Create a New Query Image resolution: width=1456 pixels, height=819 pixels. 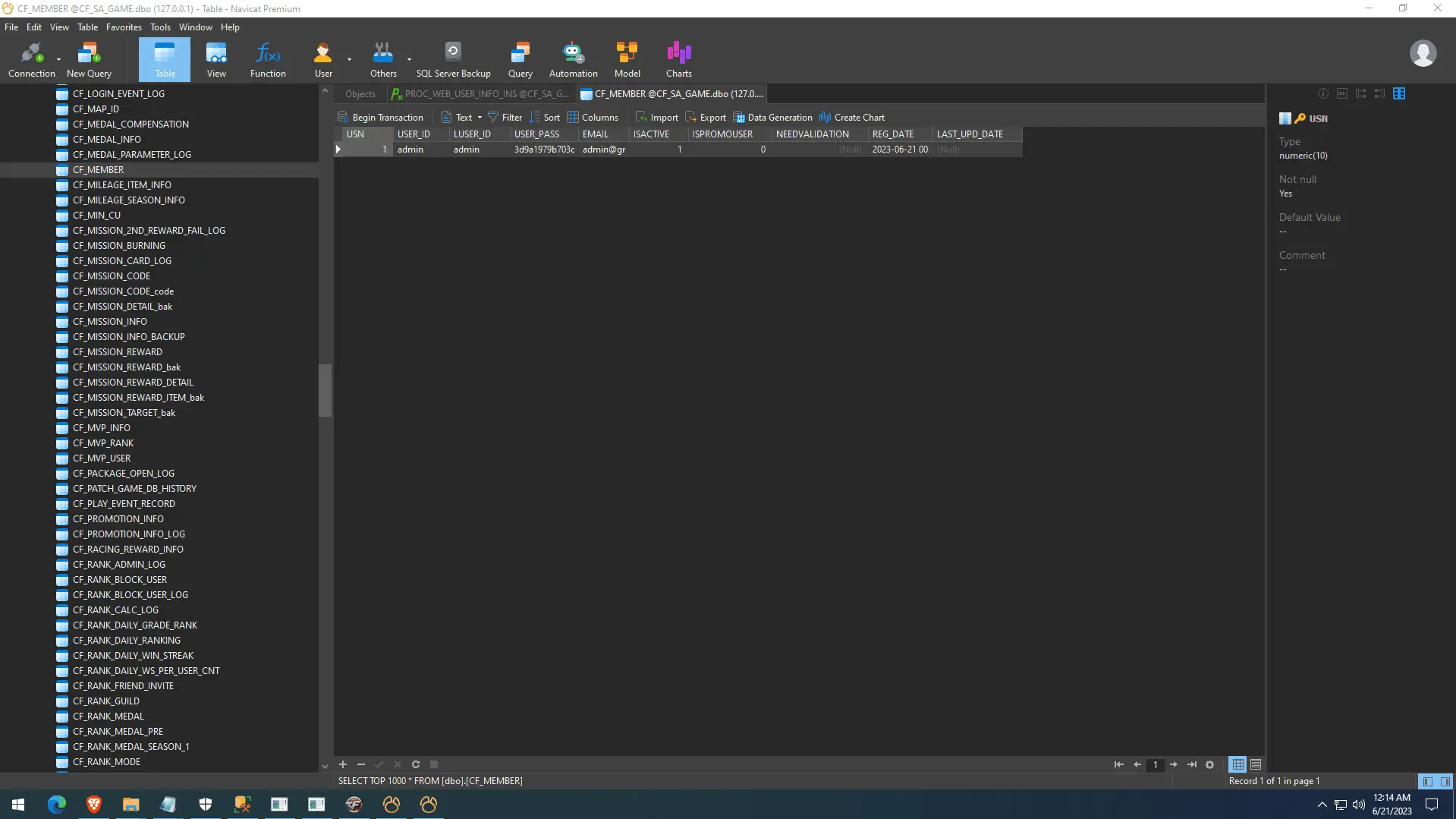coord(89,60)
